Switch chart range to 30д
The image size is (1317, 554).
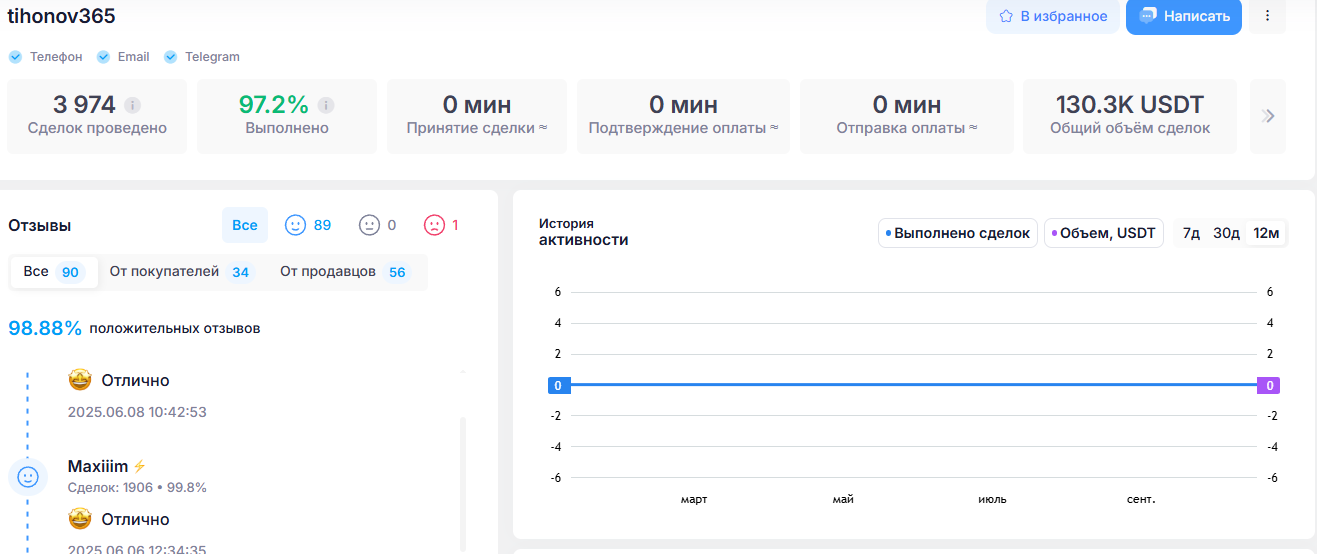point(1226,233)
